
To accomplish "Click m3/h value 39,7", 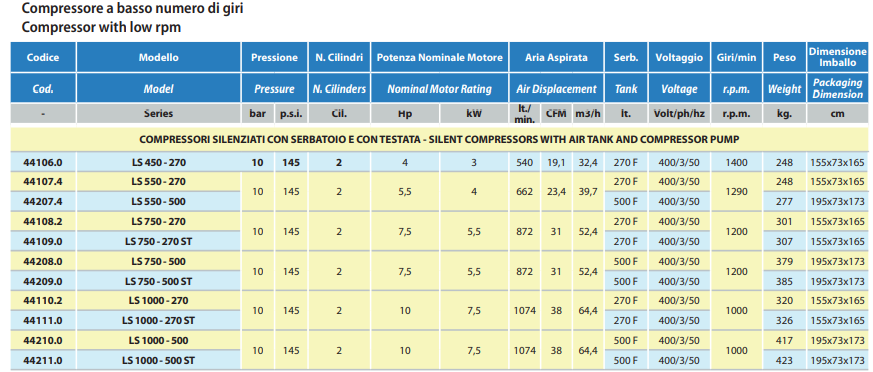I will pyautogui.click(x=588, y=192).
